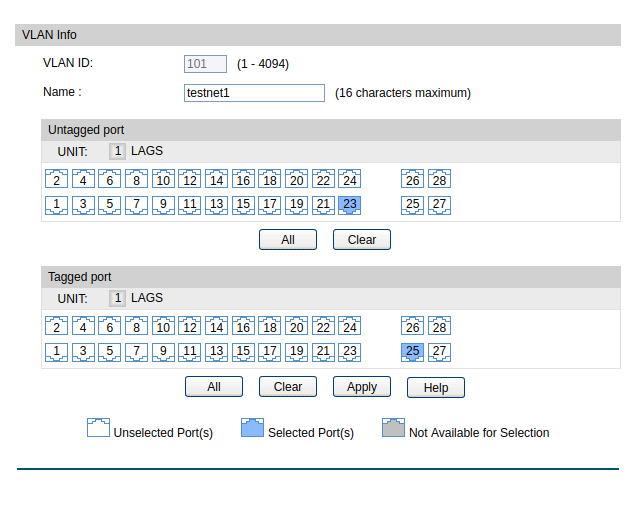
Task: Select untagged port 24
Action: pyautogui.click(x=350, y=179)
